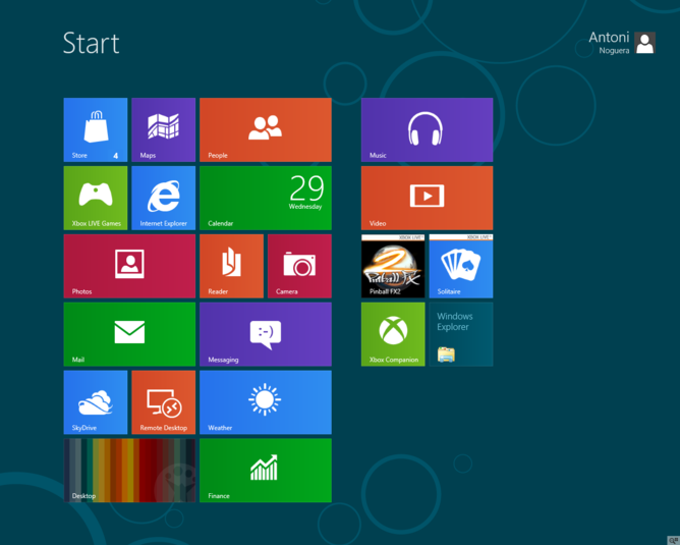Open the Photos tile
The height and width of the screenshot is (545, 680).
pos(129,266)
